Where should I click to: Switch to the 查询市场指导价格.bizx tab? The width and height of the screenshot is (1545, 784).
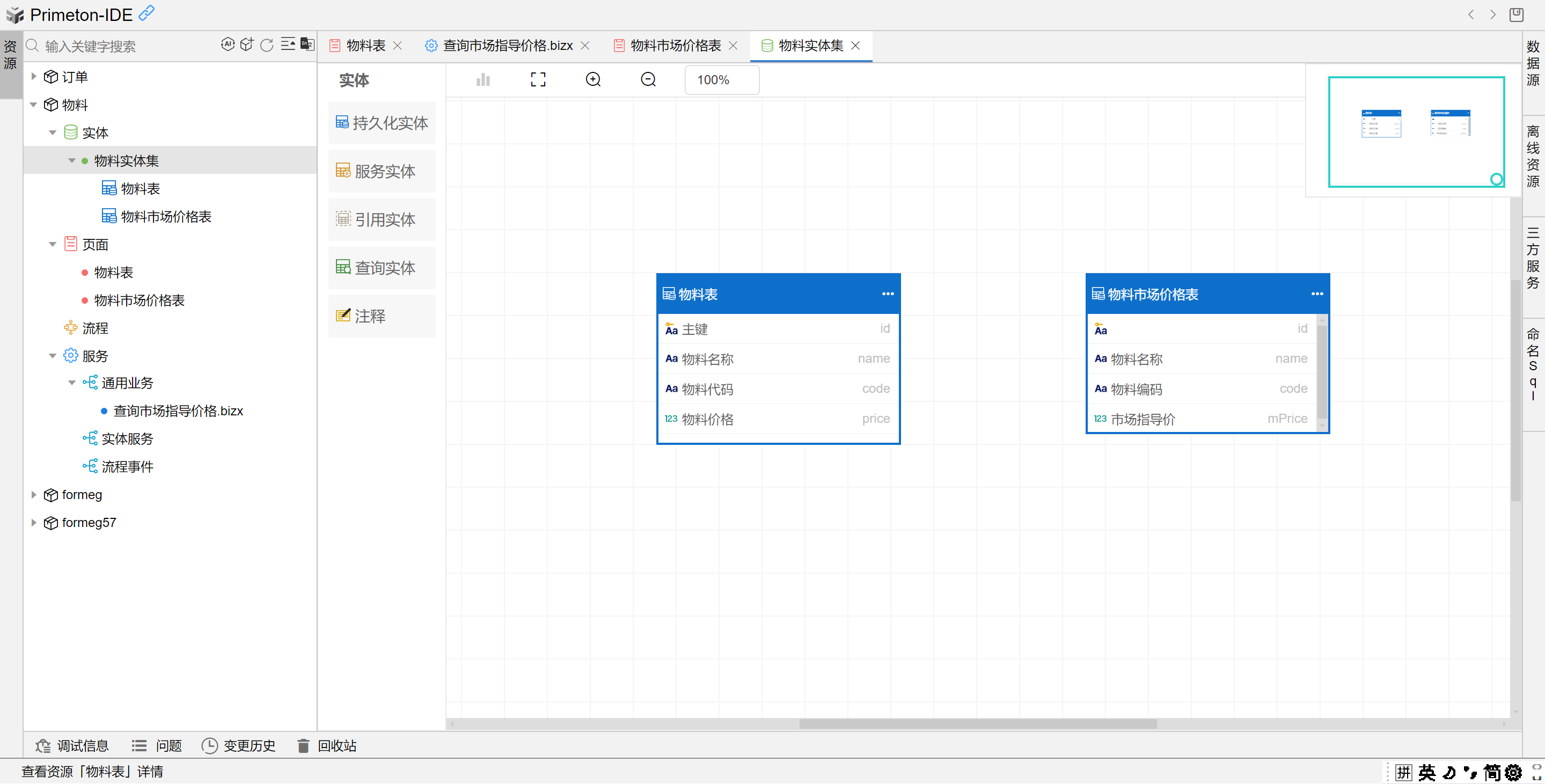507,46
